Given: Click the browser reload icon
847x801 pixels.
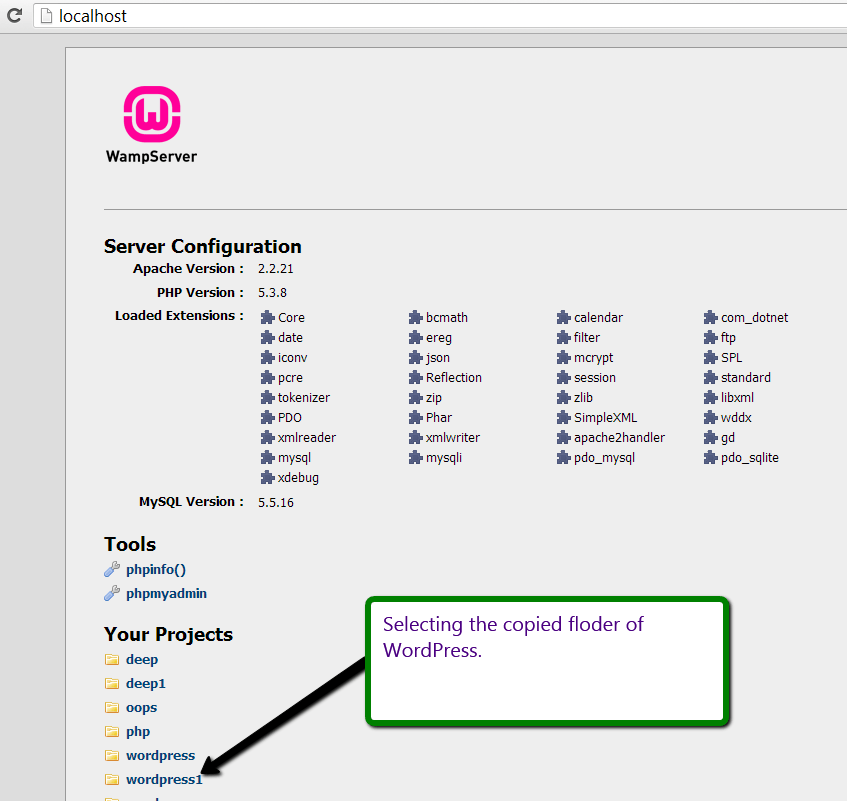Looking at the screenshot, I should [x=15, y=16].
